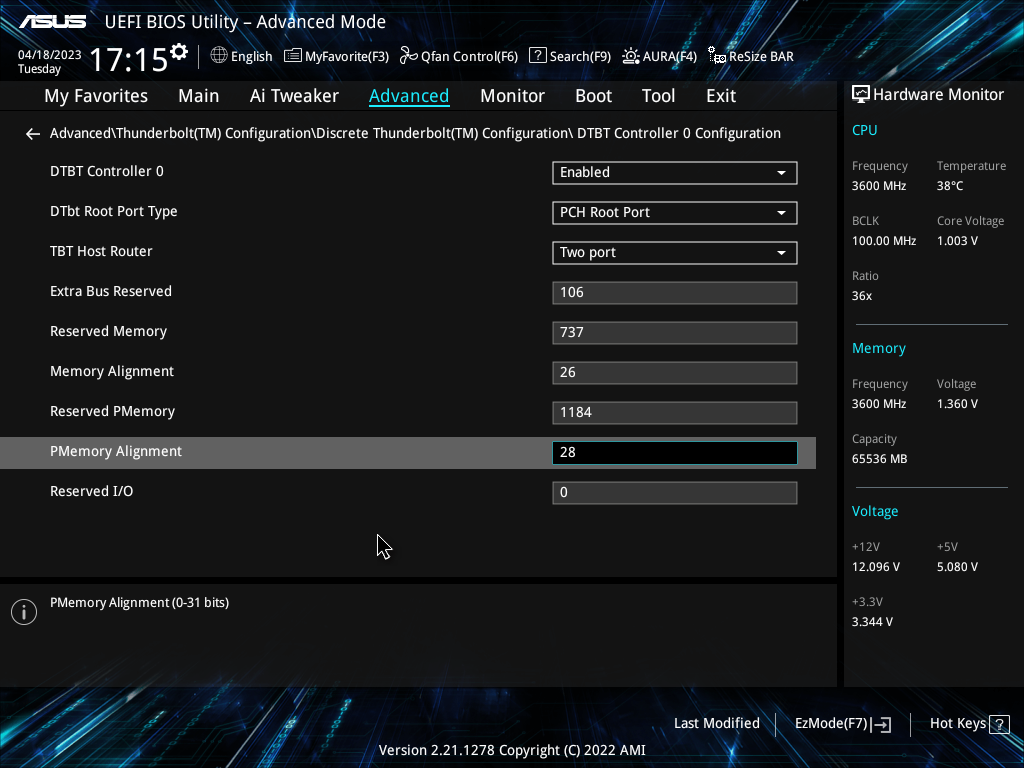Screen dimensions: 1024x768
Task: Select the Reserved Memory label
Action: point(108,332)
